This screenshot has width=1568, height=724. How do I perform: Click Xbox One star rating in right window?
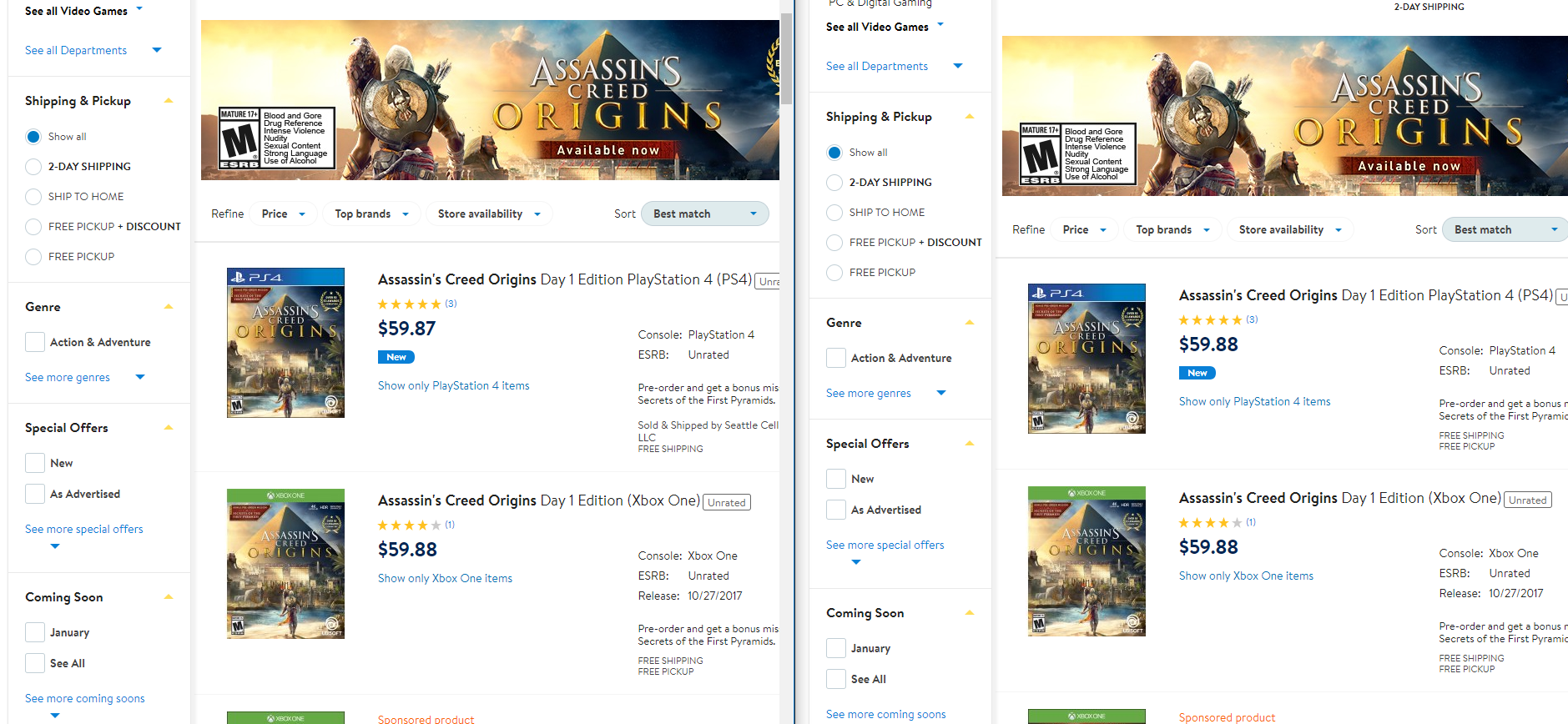pyautogui.click(x=1211, y=523)
